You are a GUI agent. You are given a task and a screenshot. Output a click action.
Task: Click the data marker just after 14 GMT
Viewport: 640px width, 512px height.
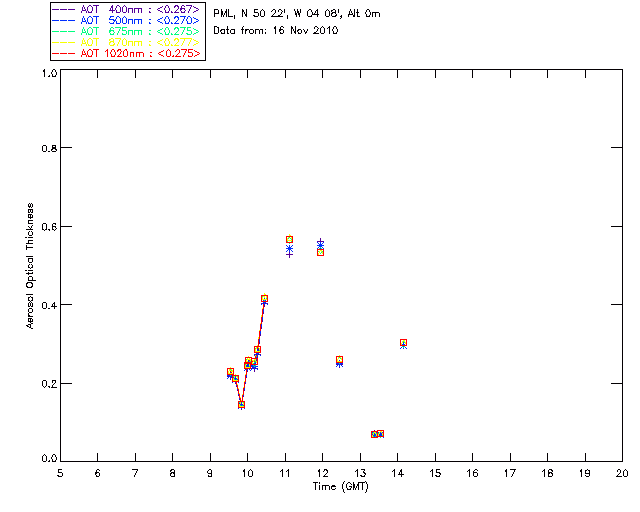pos(403,343)
